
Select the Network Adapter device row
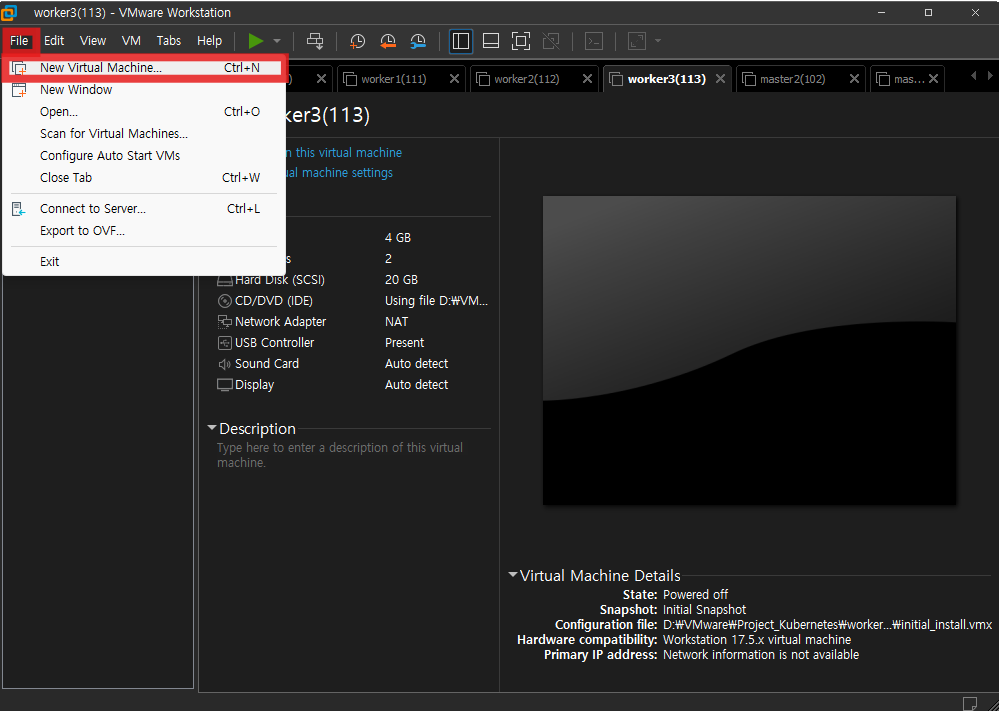coord(354,322)
